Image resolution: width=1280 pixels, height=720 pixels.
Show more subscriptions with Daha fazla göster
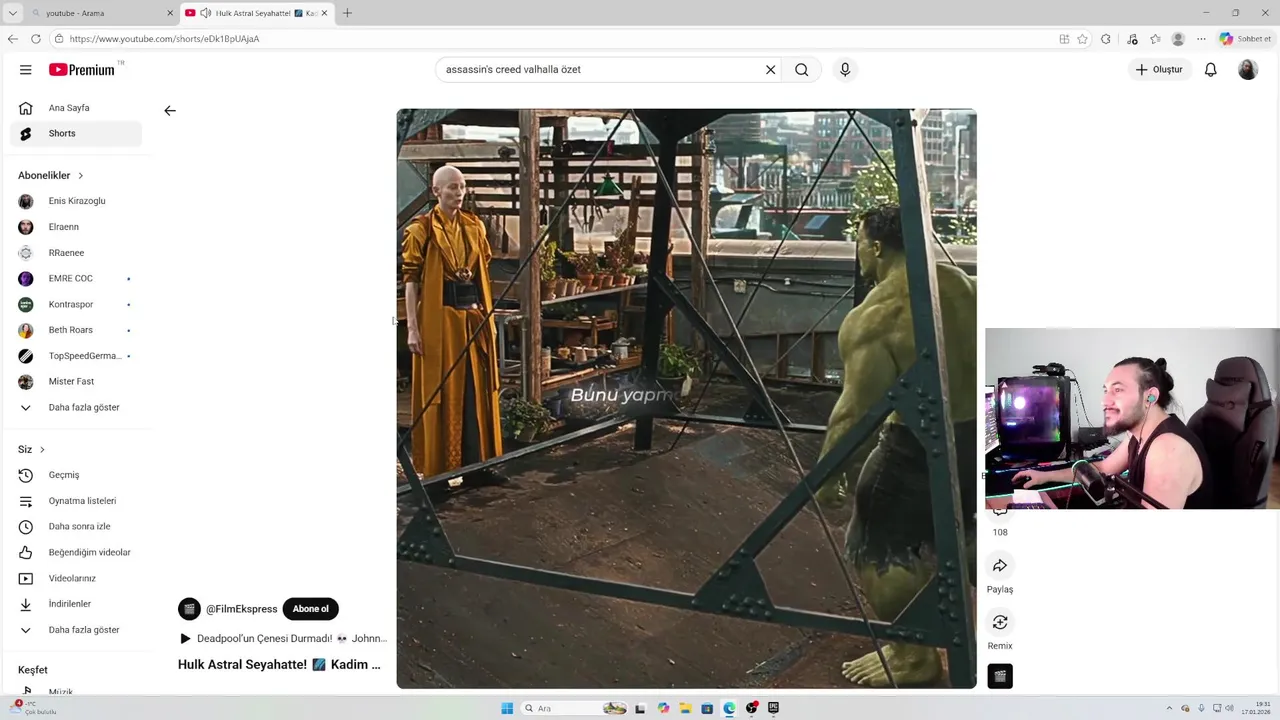(76, 407)
